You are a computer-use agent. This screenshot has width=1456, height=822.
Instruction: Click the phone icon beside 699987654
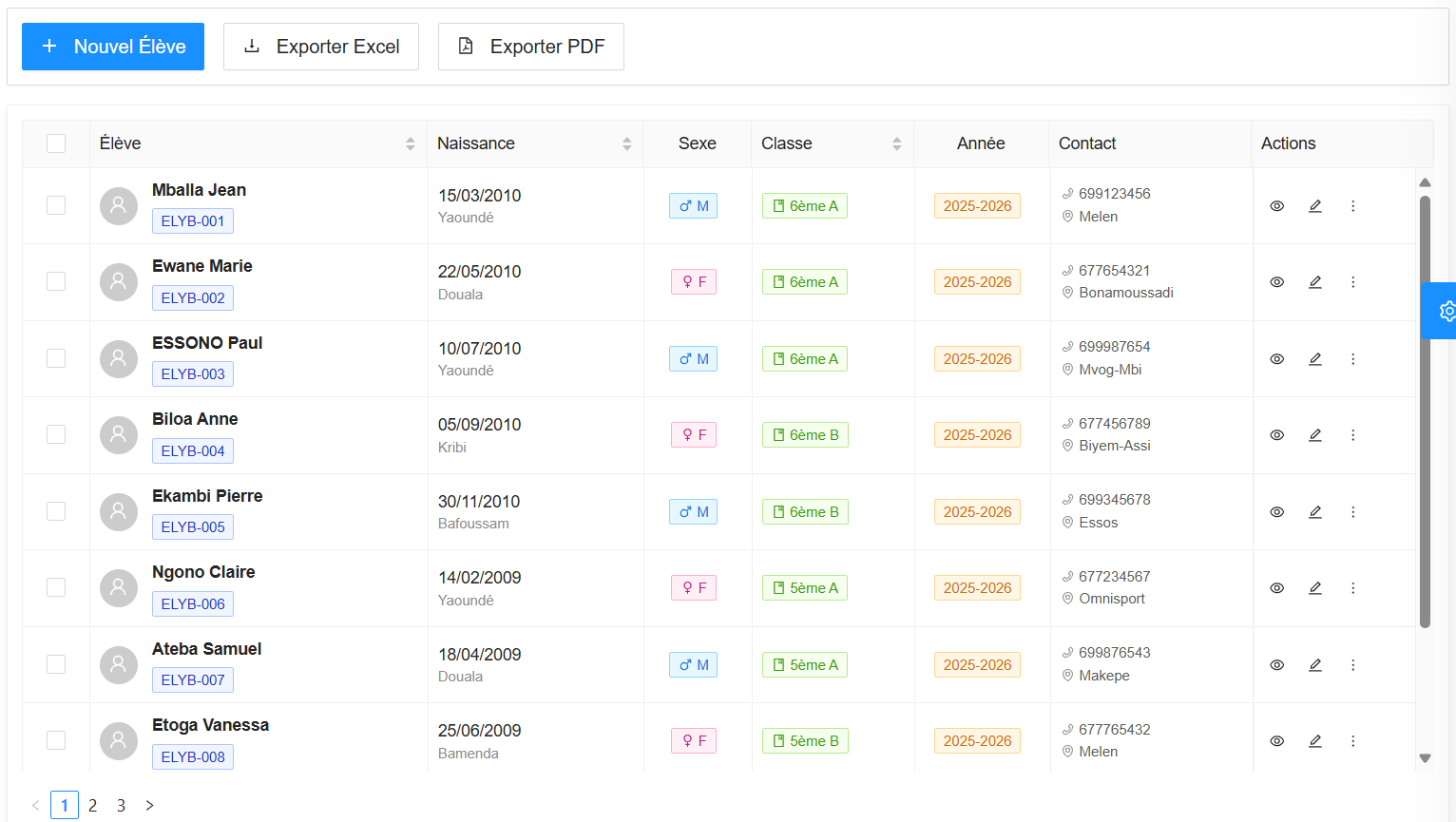coord(1067,347)
